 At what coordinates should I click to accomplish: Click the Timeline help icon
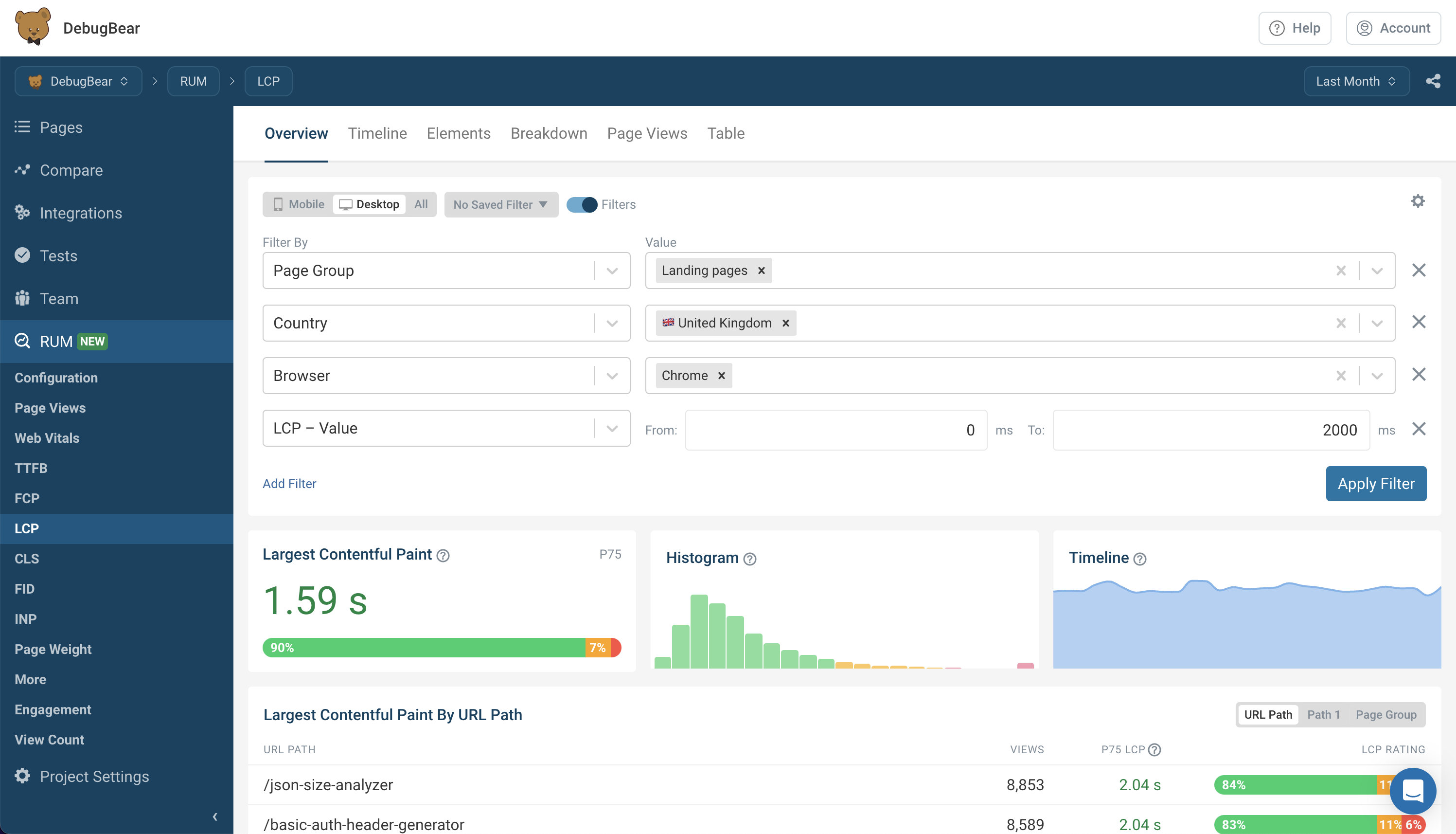point(1140,559)
